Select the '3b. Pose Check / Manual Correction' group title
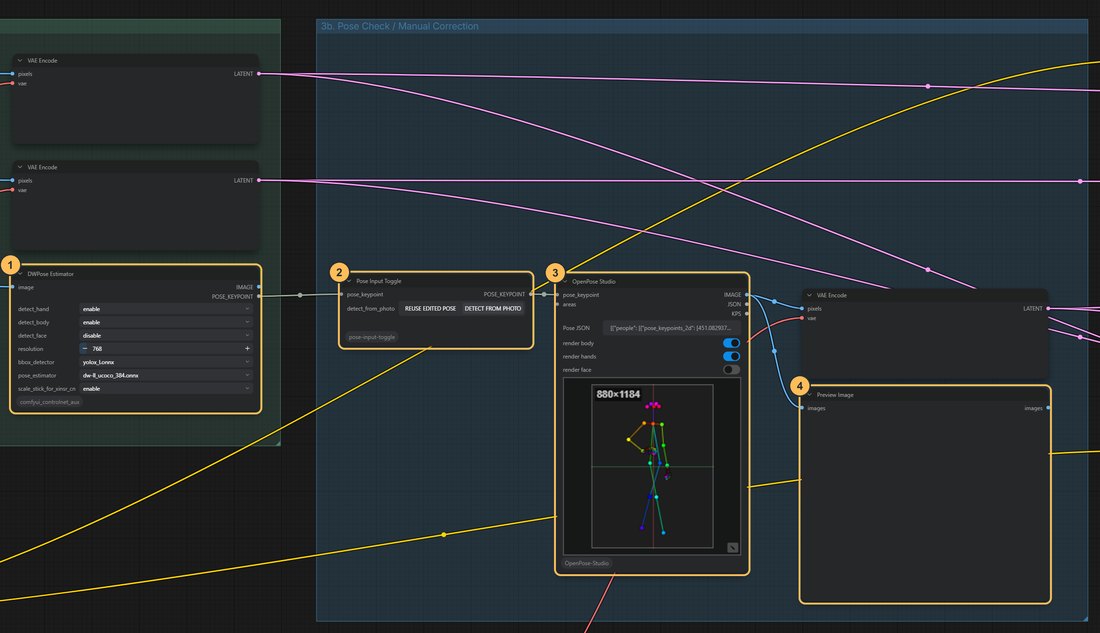This screenshot has height=633, width=1100. [400, 26]
